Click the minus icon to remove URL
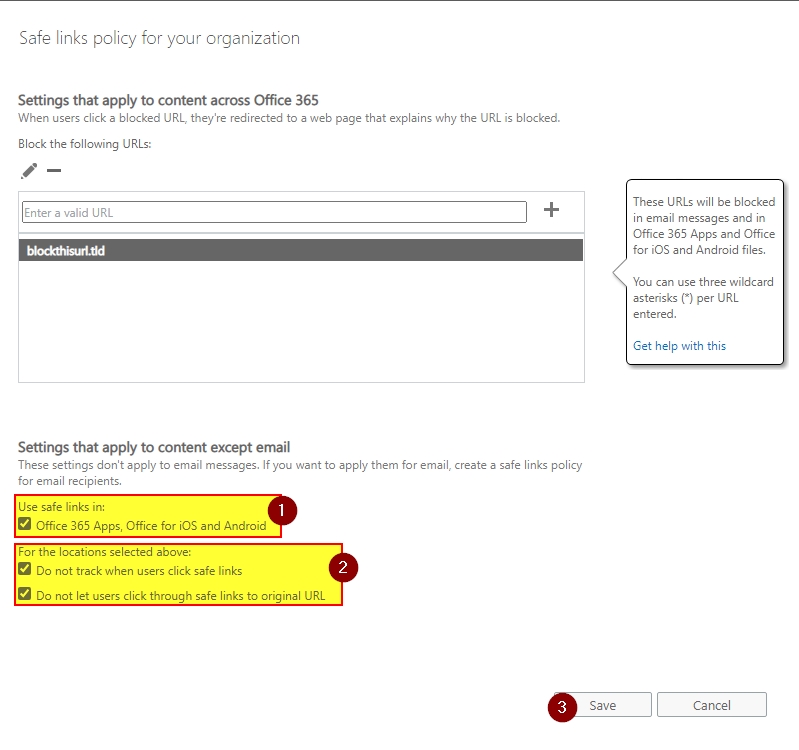 pos(54,171)
